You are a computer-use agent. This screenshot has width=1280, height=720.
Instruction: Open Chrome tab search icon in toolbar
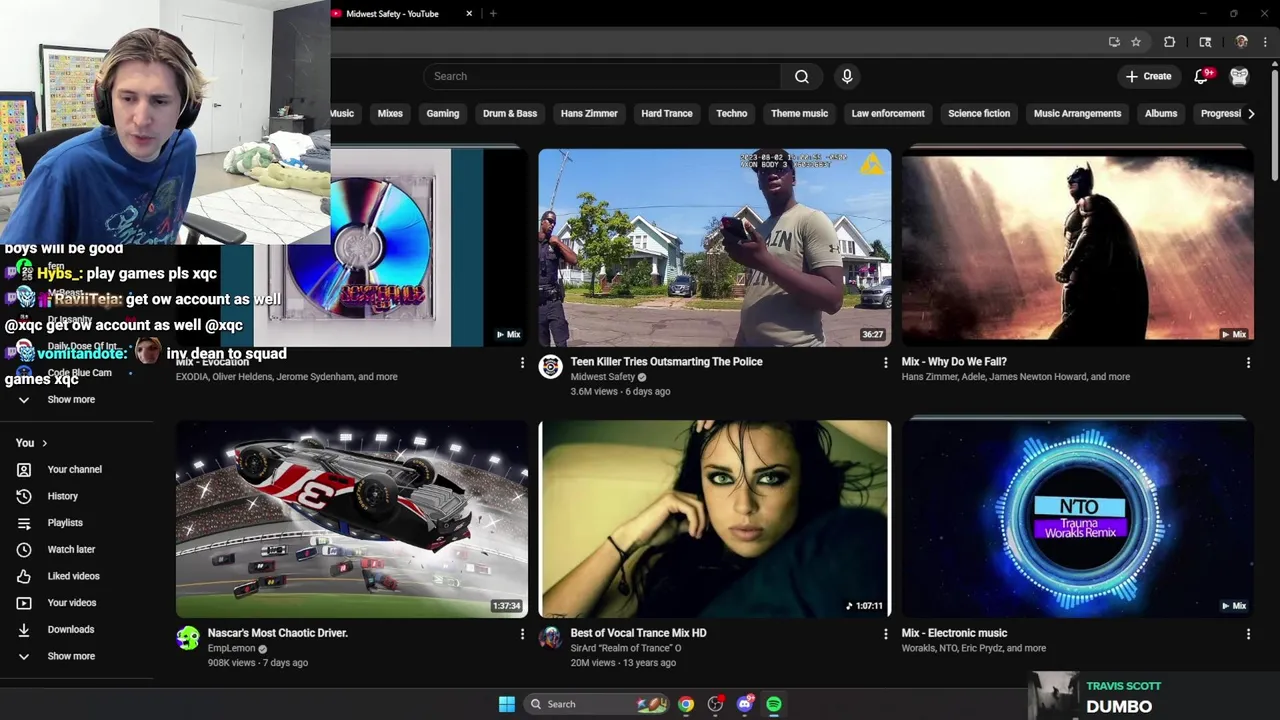tap(1205, 42)
